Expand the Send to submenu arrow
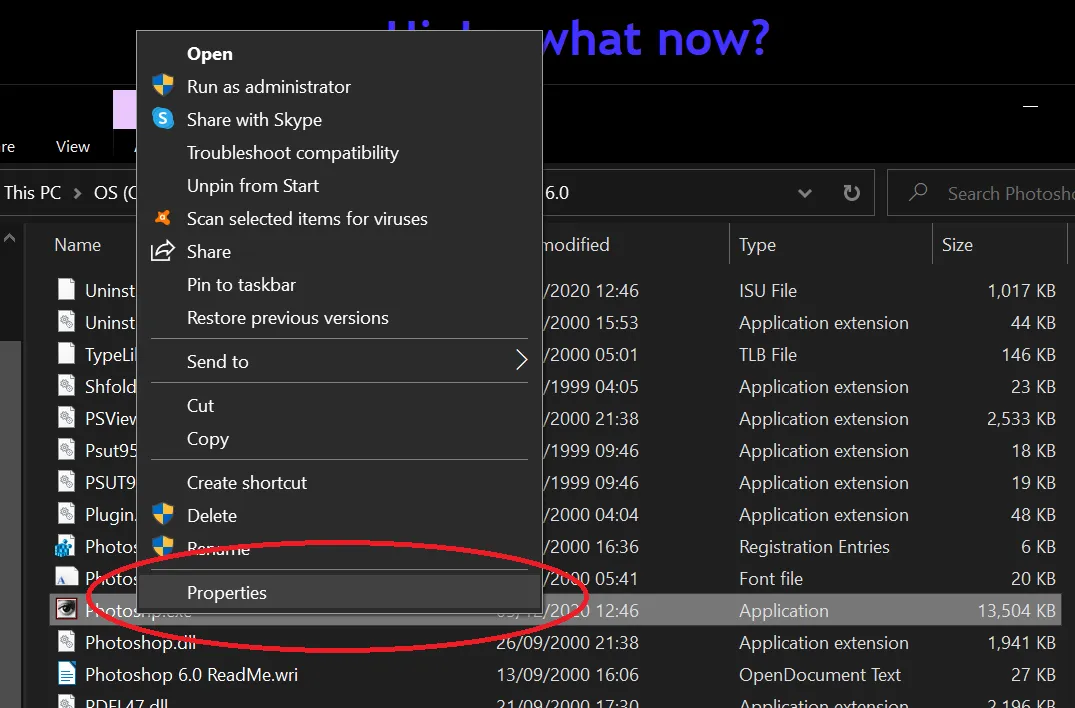The height and width of the screenshot is (708, 1075). pos(520,361)
